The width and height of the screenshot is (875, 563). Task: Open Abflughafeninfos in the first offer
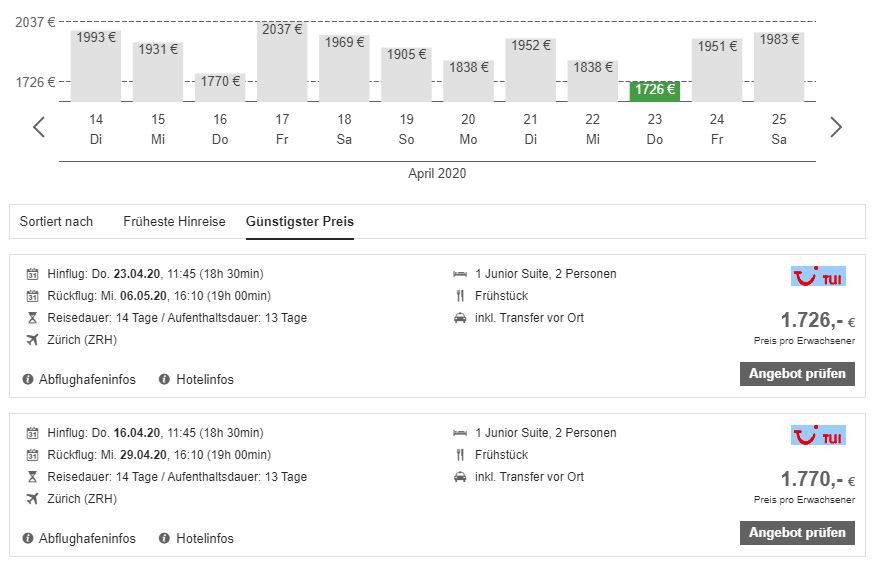(x=87, y=379)
